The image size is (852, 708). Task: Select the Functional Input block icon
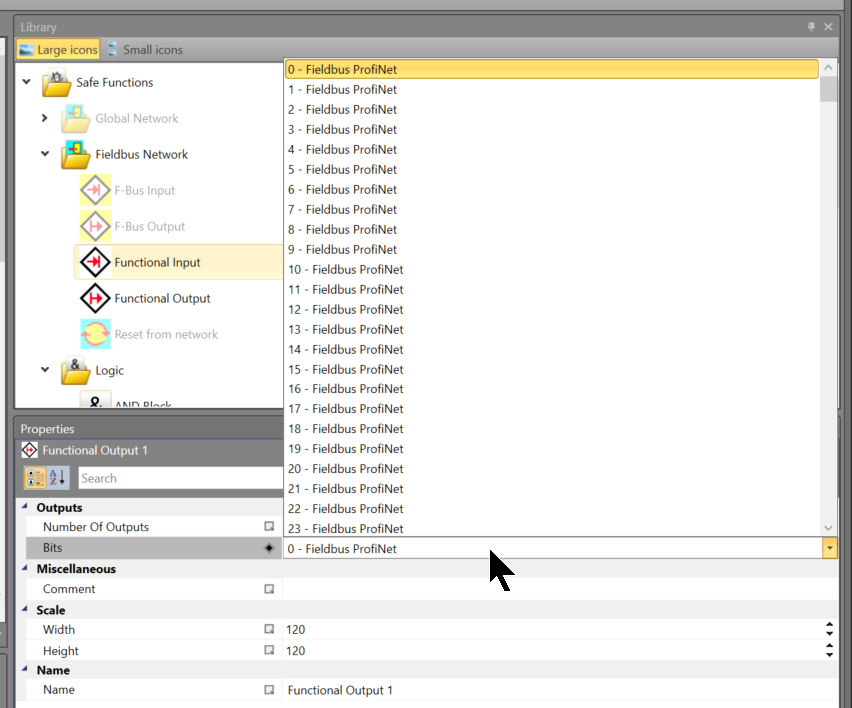coord(96,262)
